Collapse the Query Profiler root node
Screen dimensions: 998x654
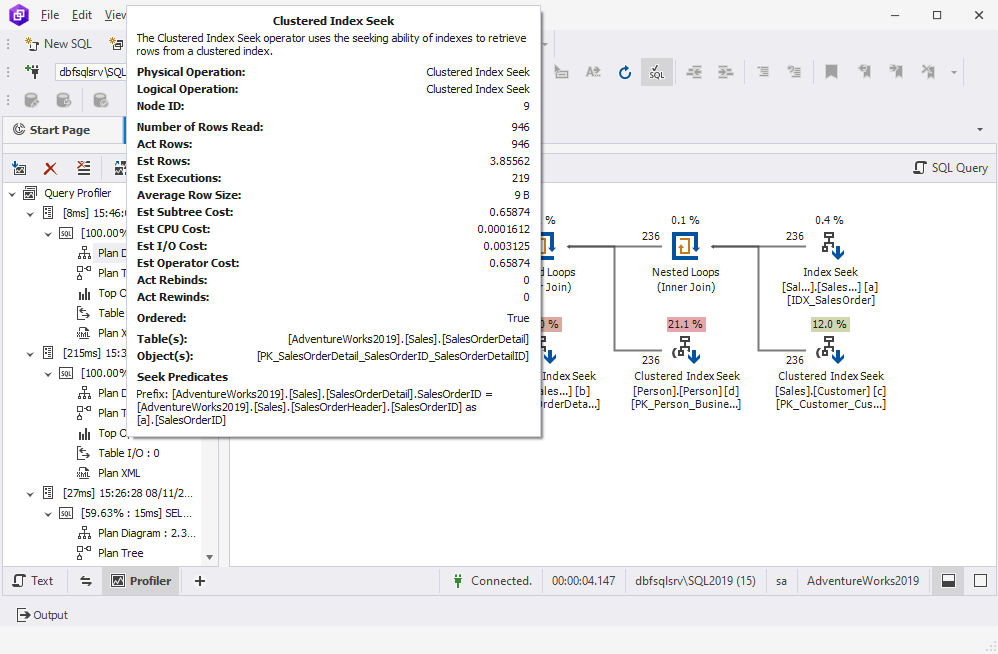pos(12,193)
